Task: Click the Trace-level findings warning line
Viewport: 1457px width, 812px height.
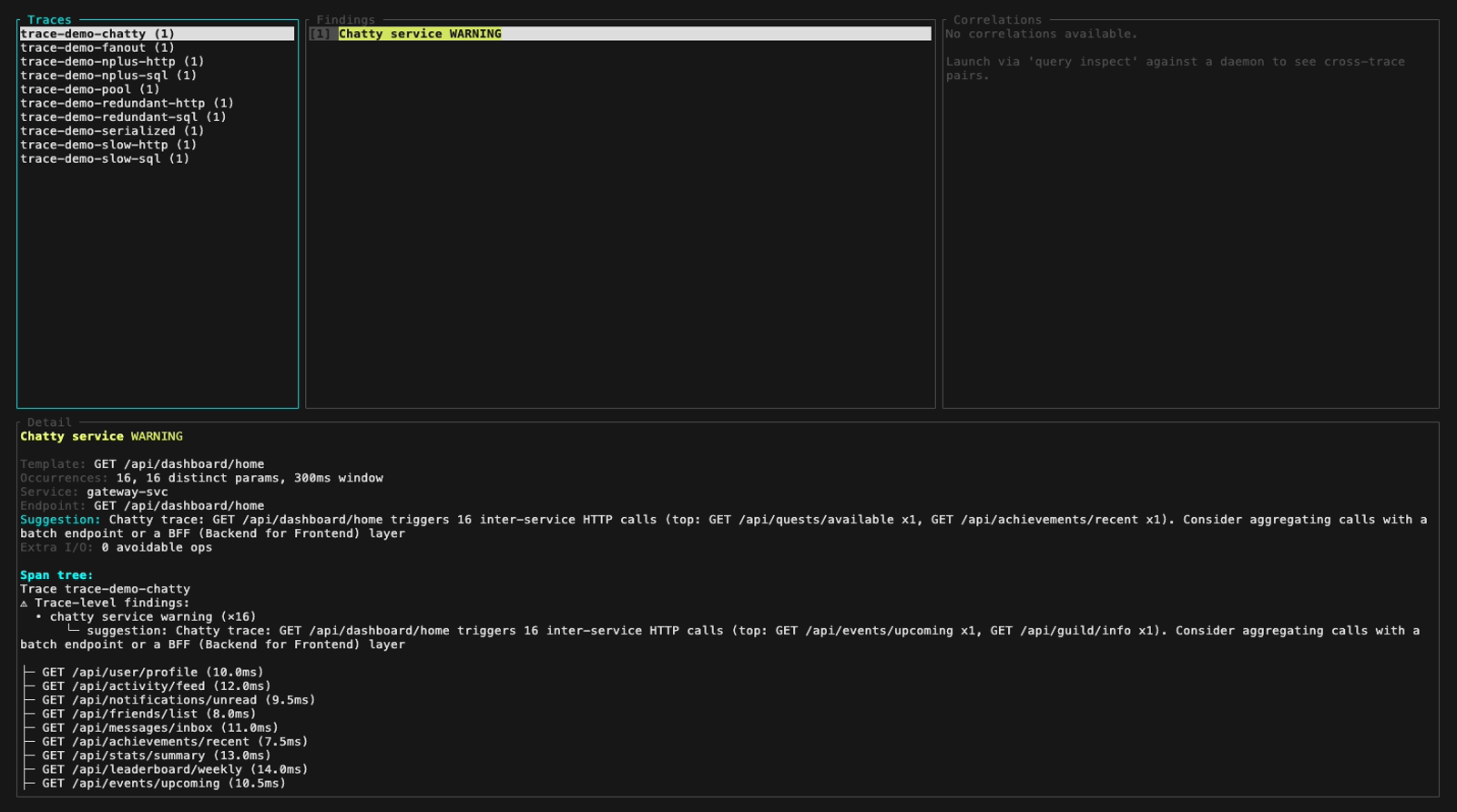Action: coord(105,603)
